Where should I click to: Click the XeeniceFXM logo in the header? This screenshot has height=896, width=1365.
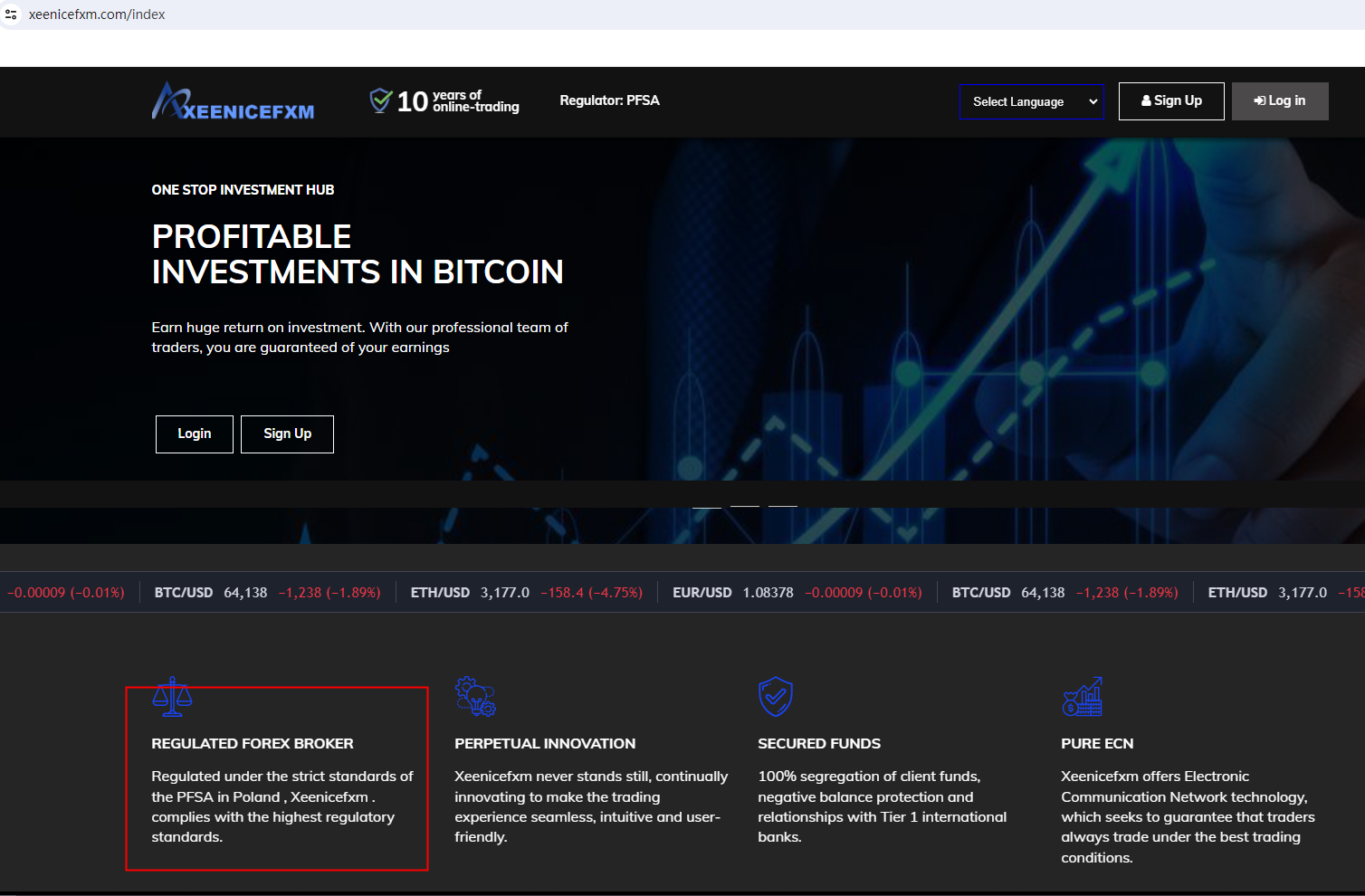(233, 100)
